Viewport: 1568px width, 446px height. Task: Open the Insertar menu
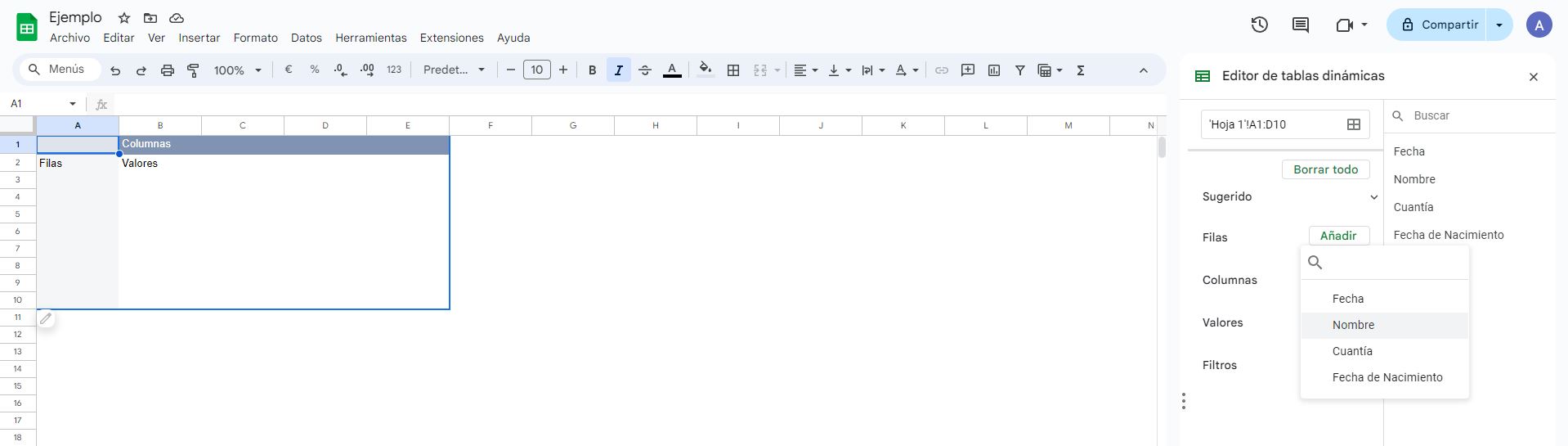[x=199, y=38]
